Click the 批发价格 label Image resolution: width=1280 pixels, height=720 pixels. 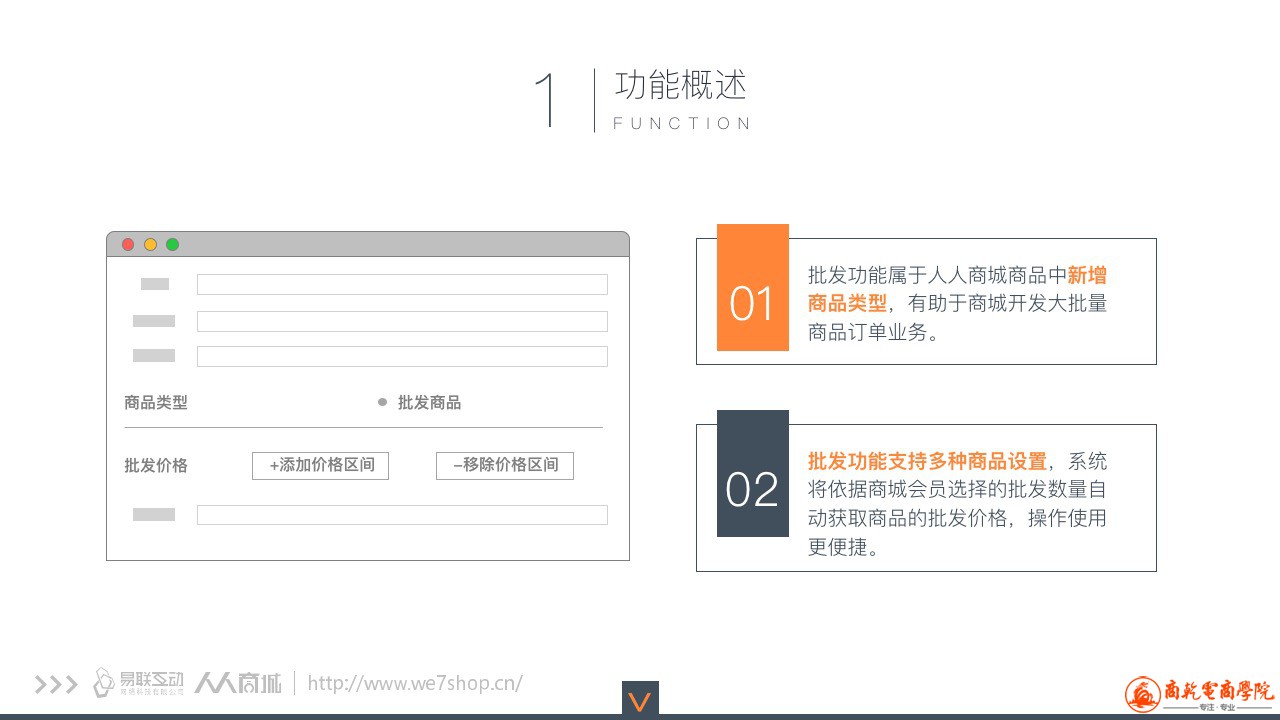point(156,466)
